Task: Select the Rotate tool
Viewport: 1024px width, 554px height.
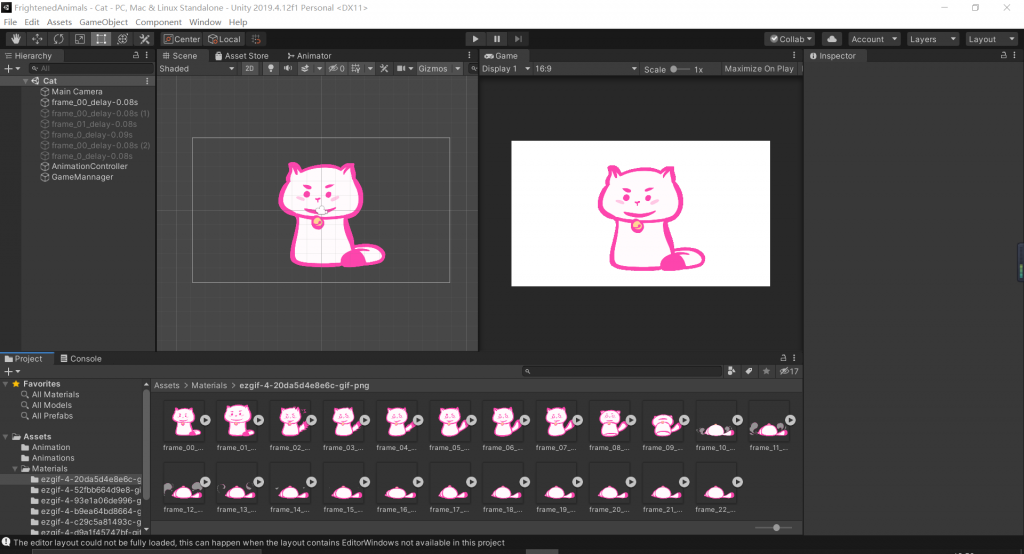Action: pos(59,39)
